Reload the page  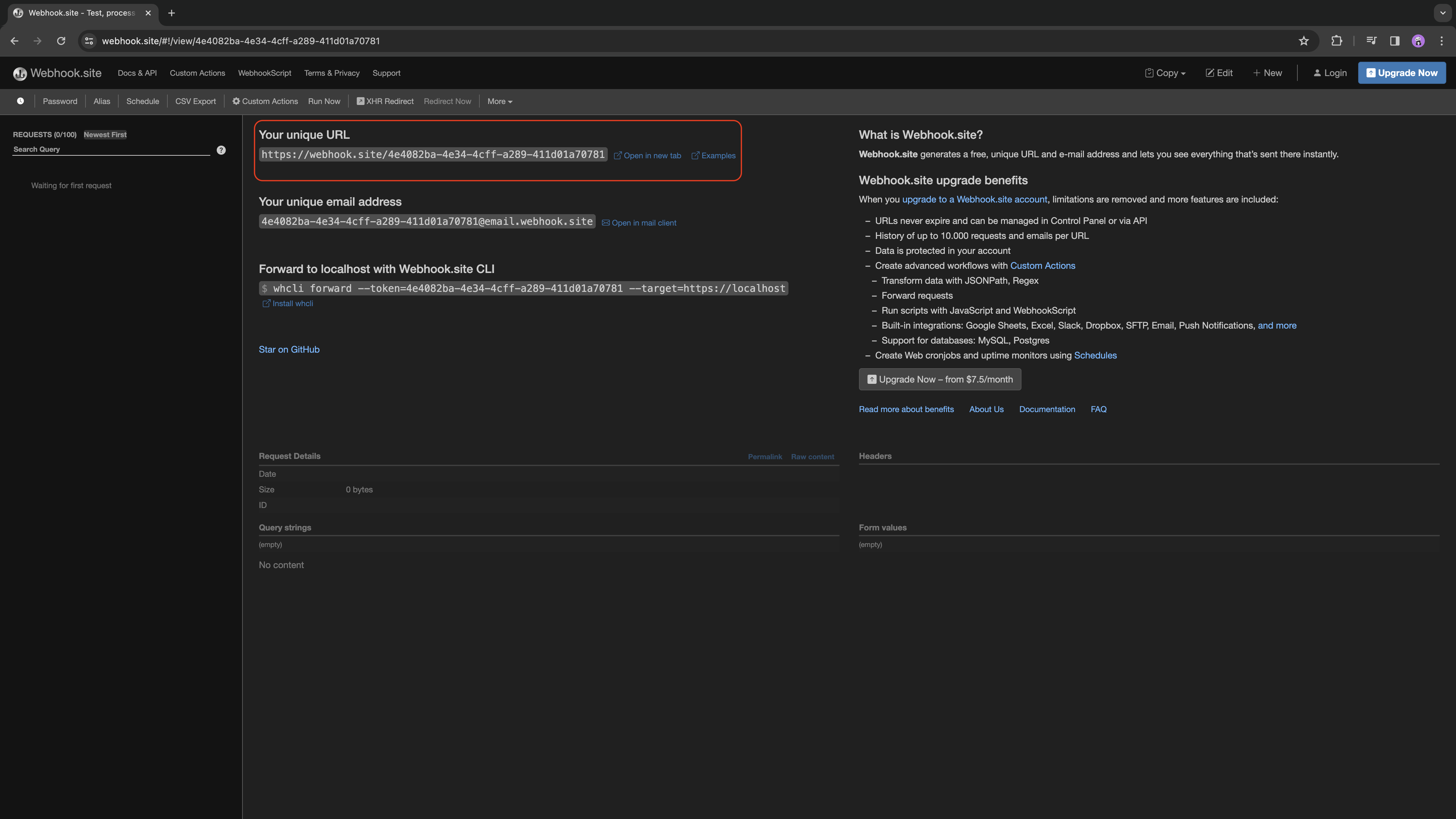(61, 41)
